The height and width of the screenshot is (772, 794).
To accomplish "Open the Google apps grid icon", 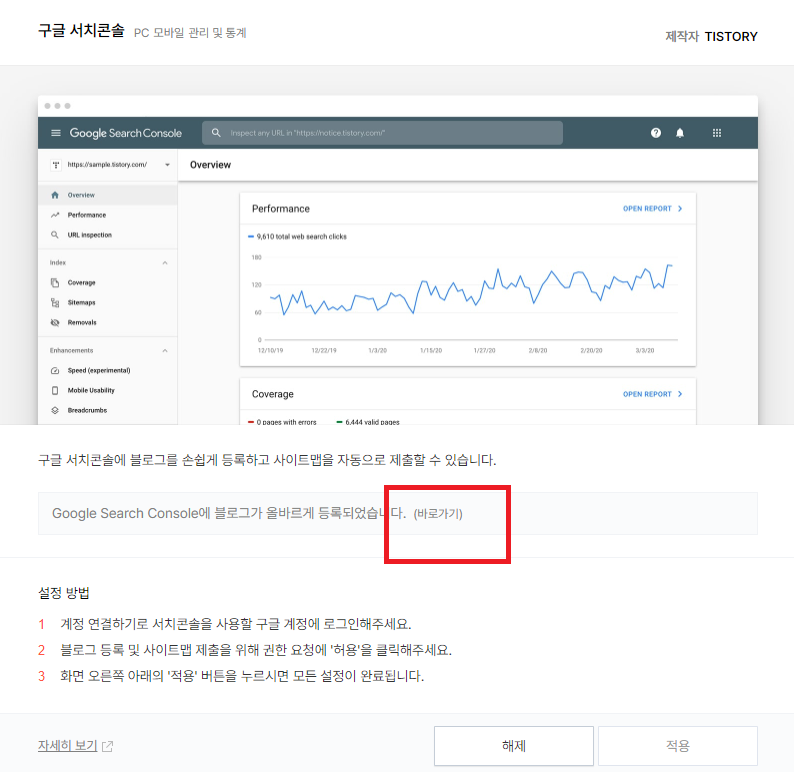I will [717, 133].
